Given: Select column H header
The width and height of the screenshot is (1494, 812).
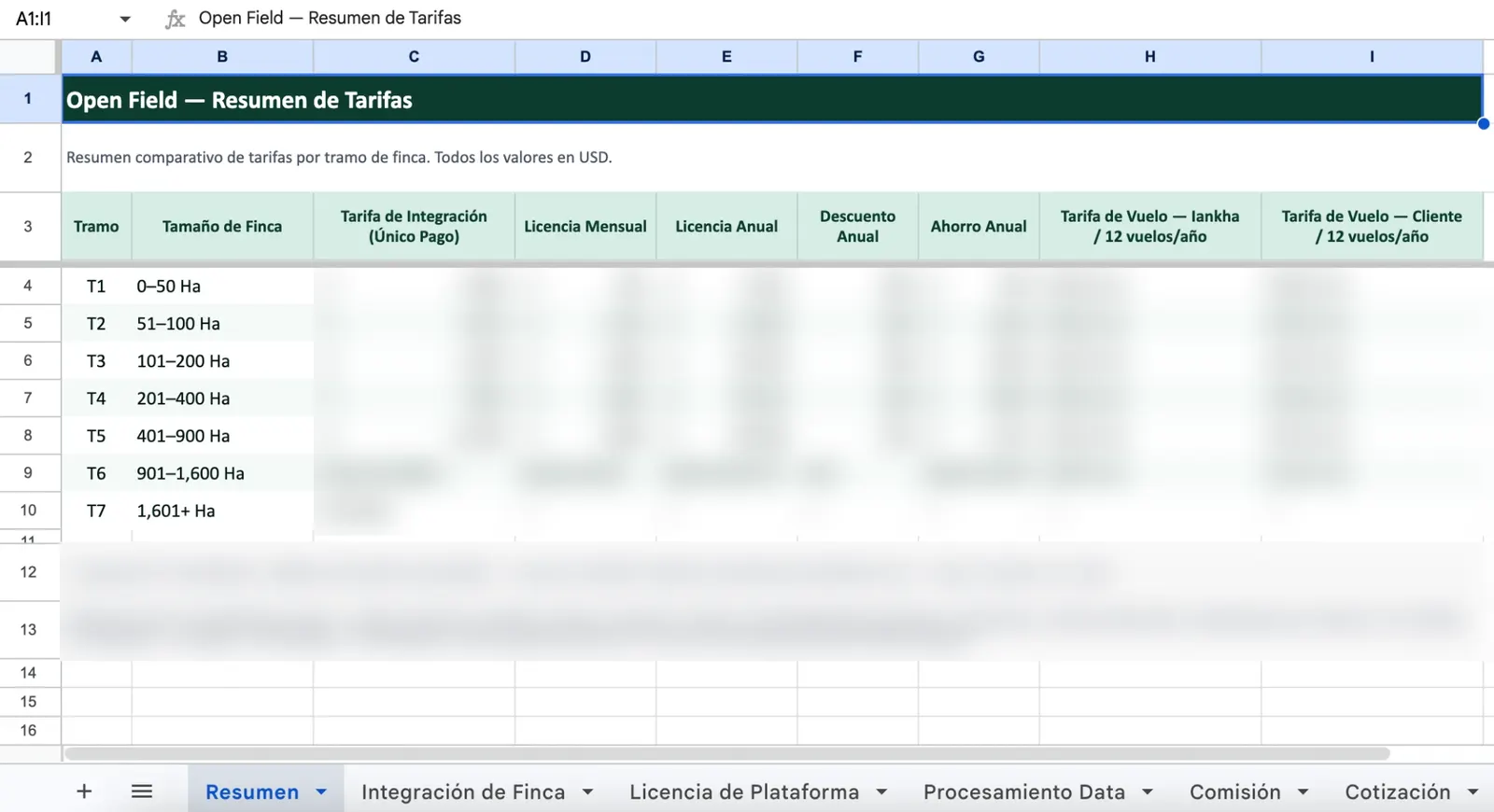Looking at the screenshot, I should point(1150,56).
